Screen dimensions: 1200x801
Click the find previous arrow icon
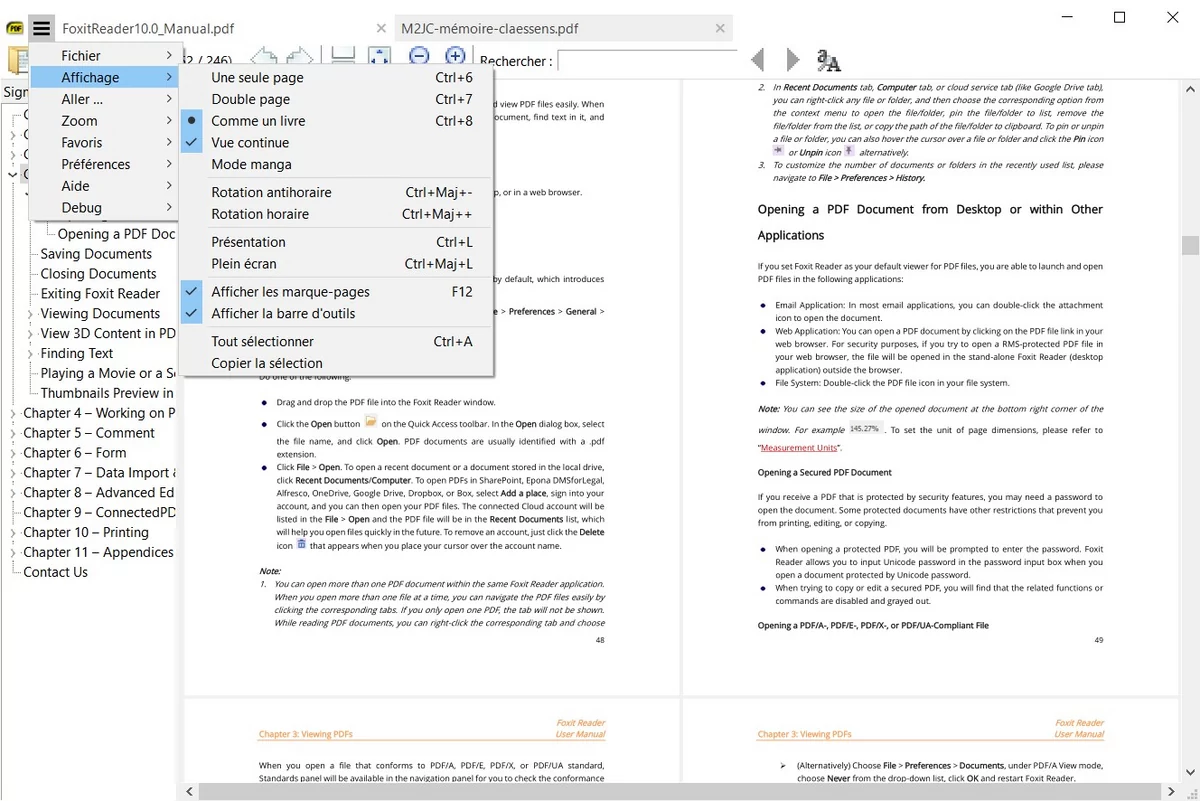pos(758,60)
